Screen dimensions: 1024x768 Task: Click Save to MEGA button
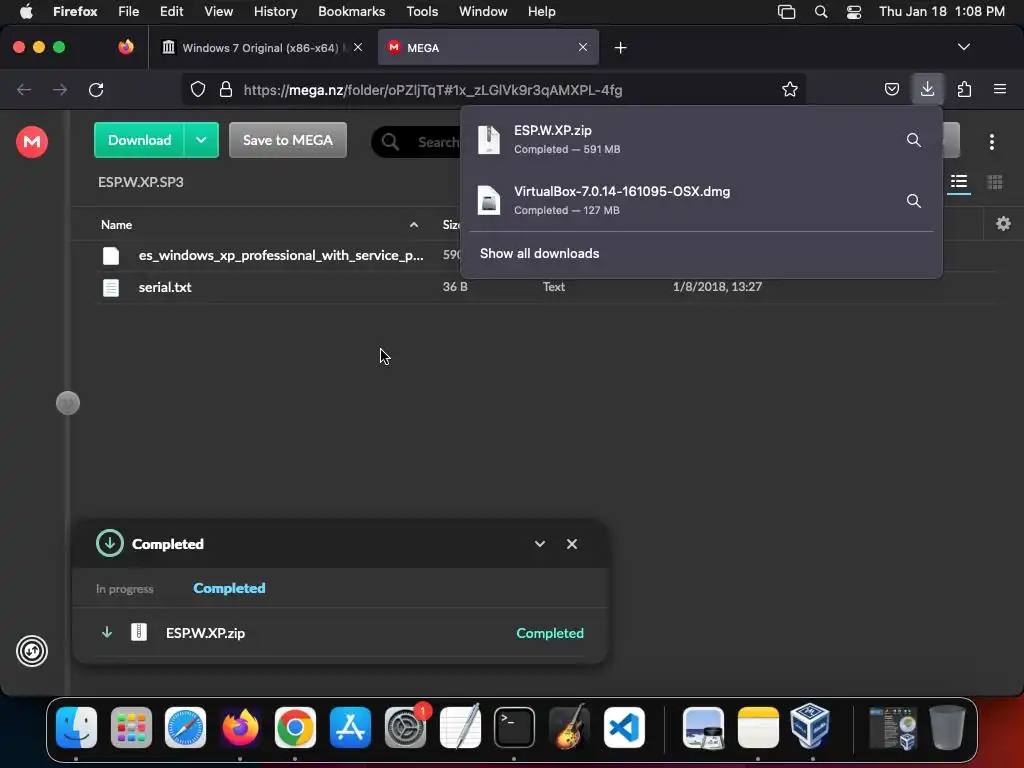(x=287, y=140)
